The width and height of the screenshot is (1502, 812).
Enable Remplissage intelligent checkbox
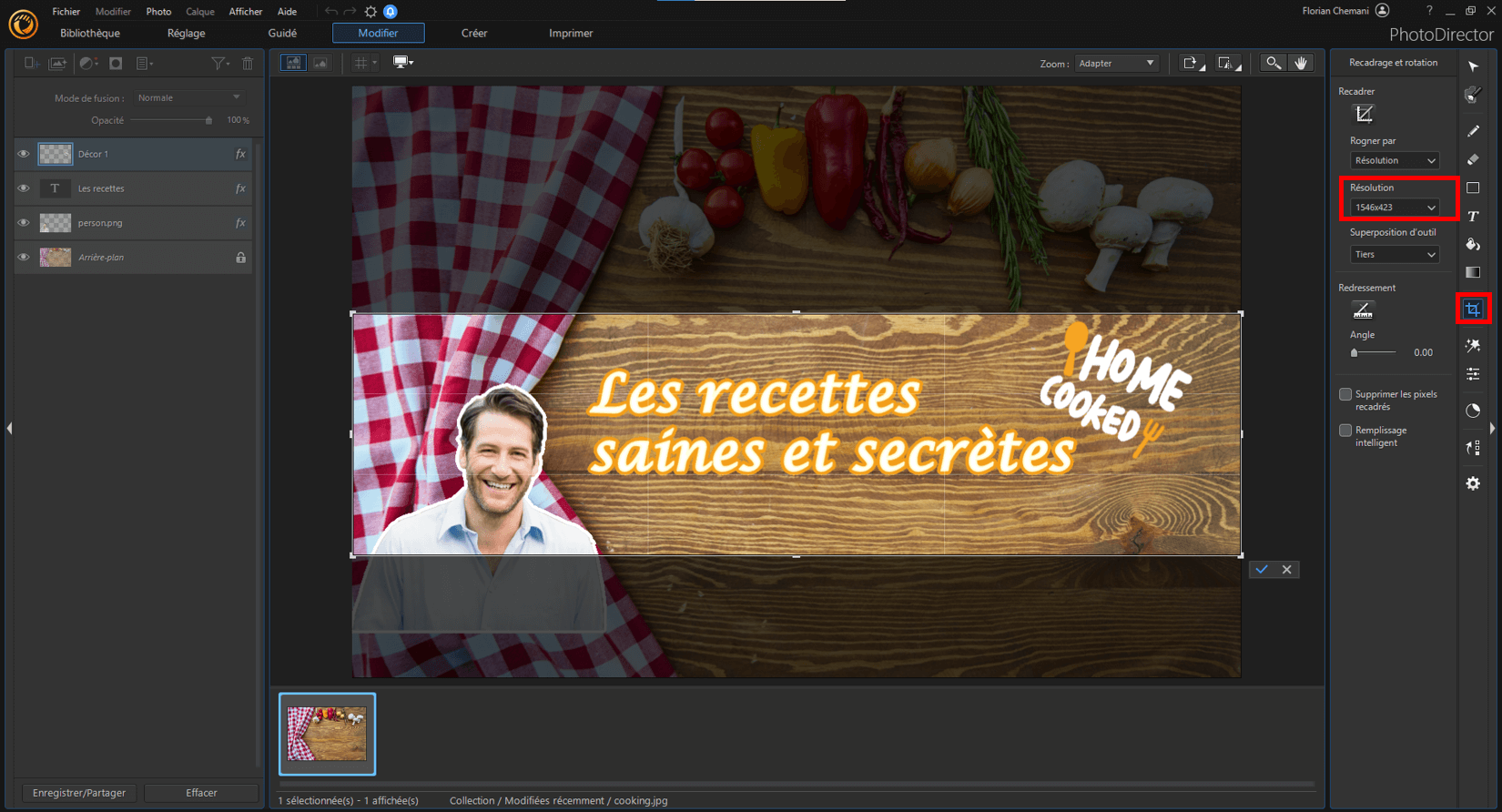coord(1345,430)
